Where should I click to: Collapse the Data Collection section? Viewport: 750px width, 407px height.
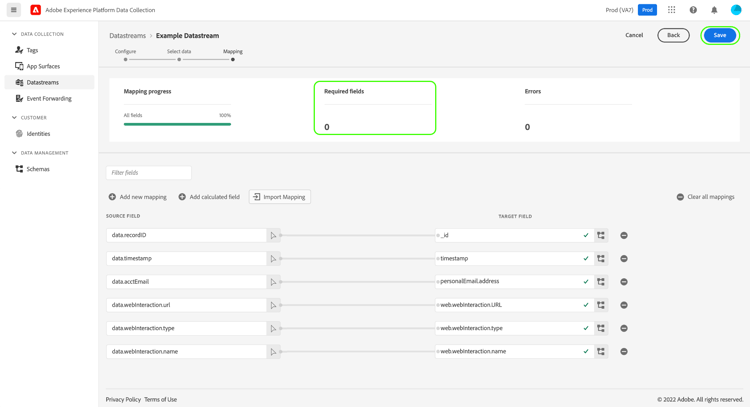(x=14, y=34)
